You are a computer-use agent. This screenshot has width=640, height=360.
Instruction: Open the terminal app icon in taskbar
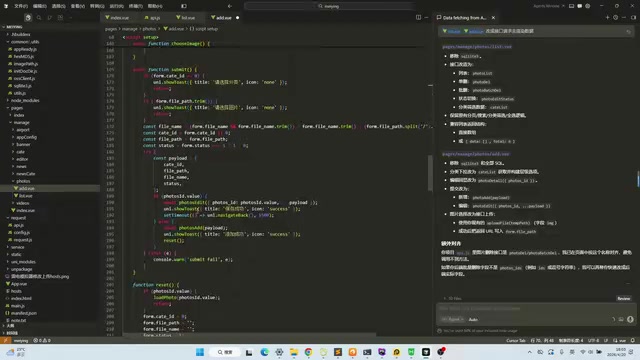[367, 352]
